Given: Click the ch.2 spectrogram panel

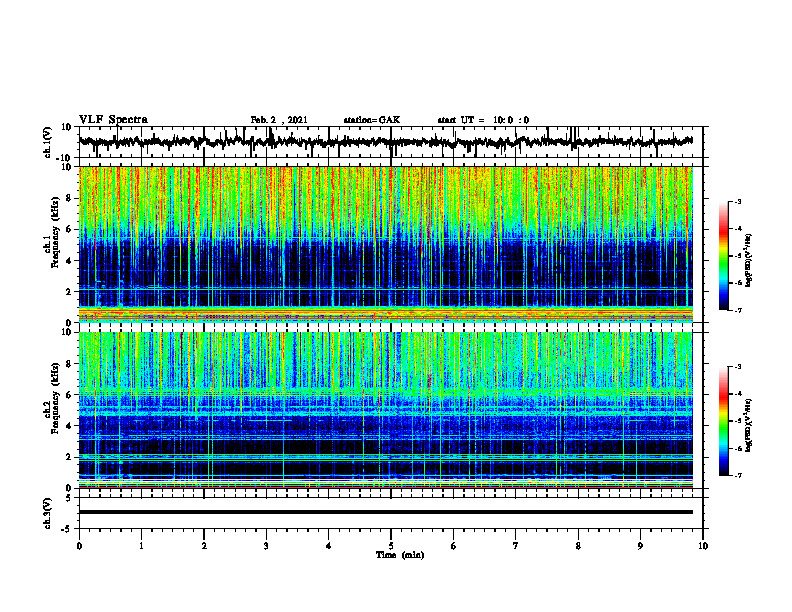Looking at the screenshot, I should [386, 410].
